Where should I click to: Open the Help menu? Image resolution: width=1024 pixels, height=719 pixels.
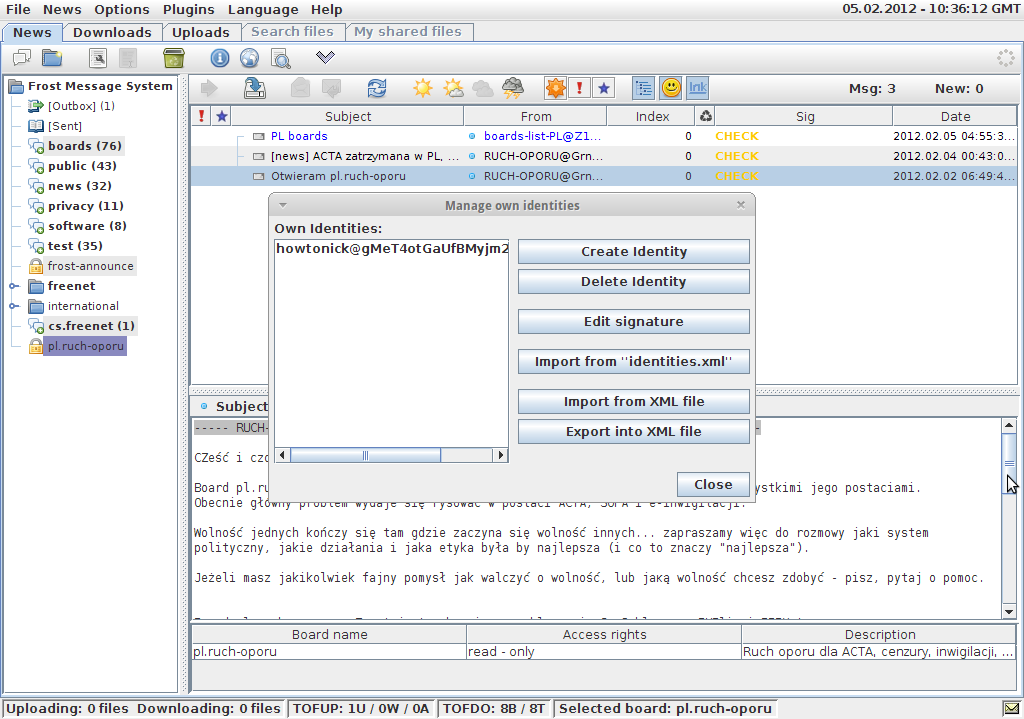pyautogui.click(x=327, y=10)
